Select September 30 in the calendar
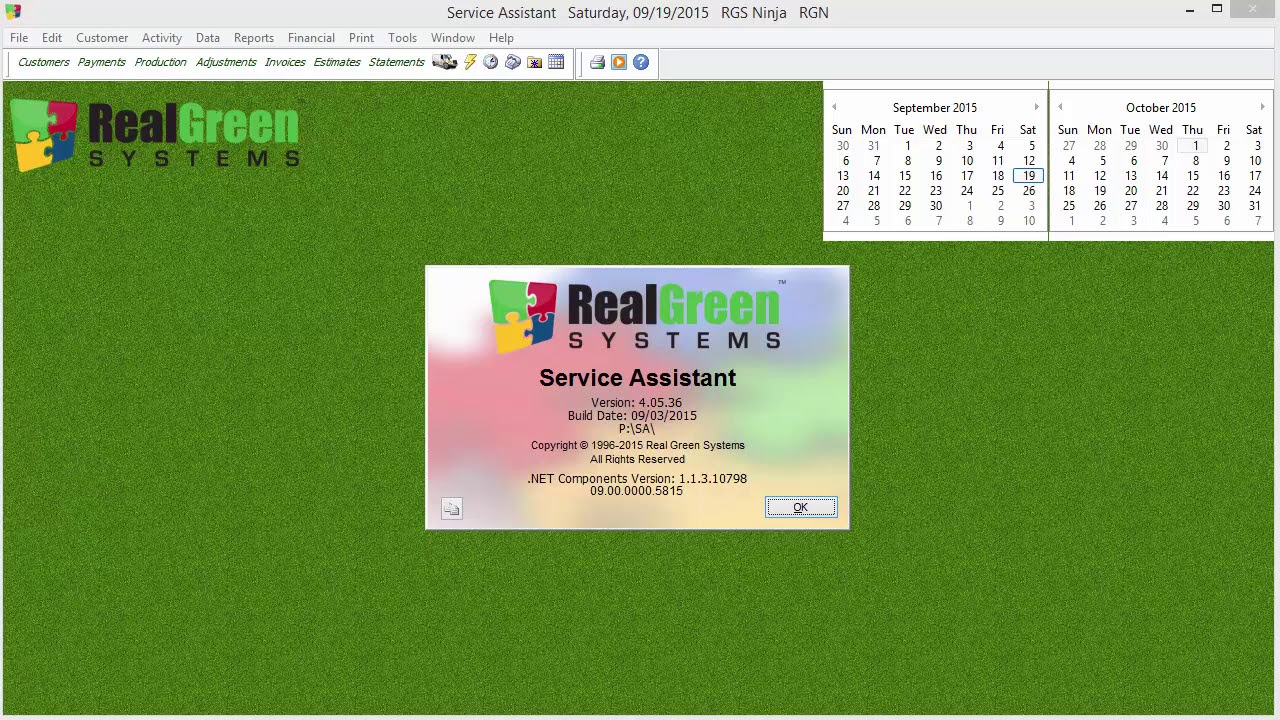Image resolution: width=1280 pixels, height=720 pixels. 936,206
